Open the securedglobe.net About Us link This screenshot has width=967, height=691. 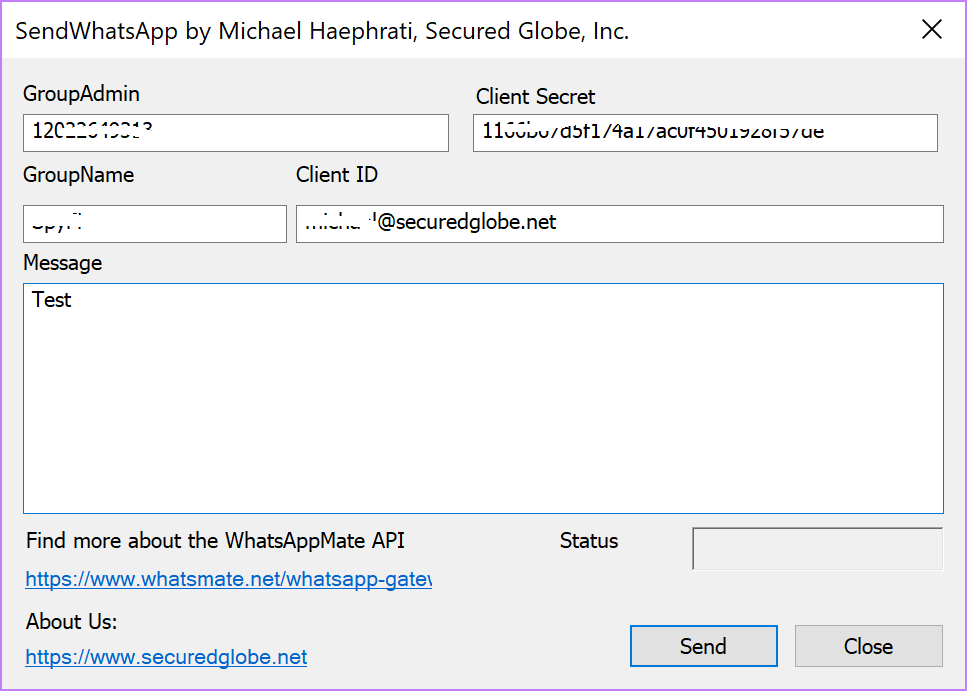167,657
